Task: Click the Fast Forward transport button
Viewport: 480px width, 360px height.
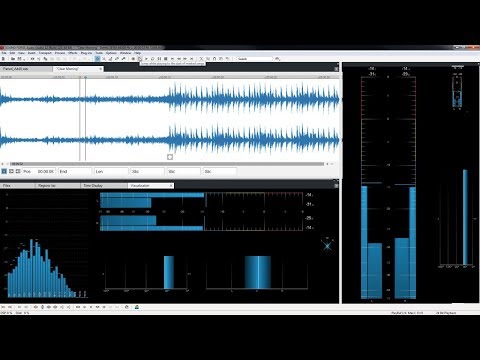Action: point(185,59)
